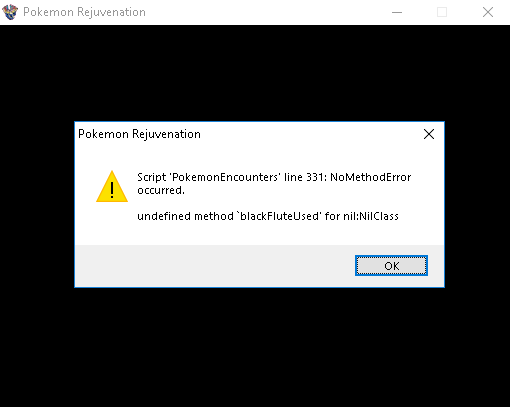Click the 'NoMethodError' text
The image size is (510, 407).
371,177
